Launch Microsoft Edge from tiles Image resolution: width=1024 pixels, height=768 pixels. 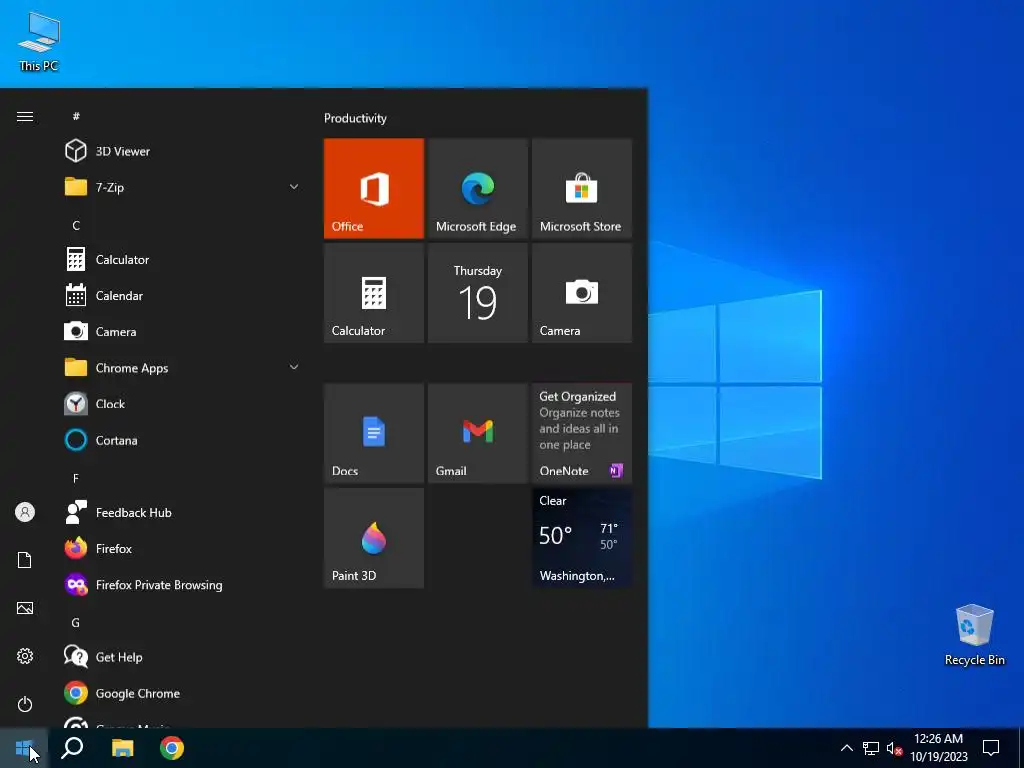[477, 188]
